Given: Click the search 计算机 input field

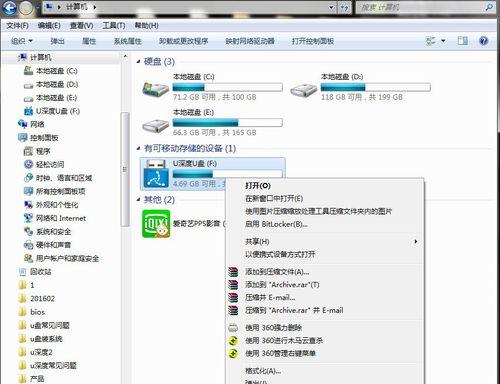Looking at the screenshot, I should tap(420, 7).
